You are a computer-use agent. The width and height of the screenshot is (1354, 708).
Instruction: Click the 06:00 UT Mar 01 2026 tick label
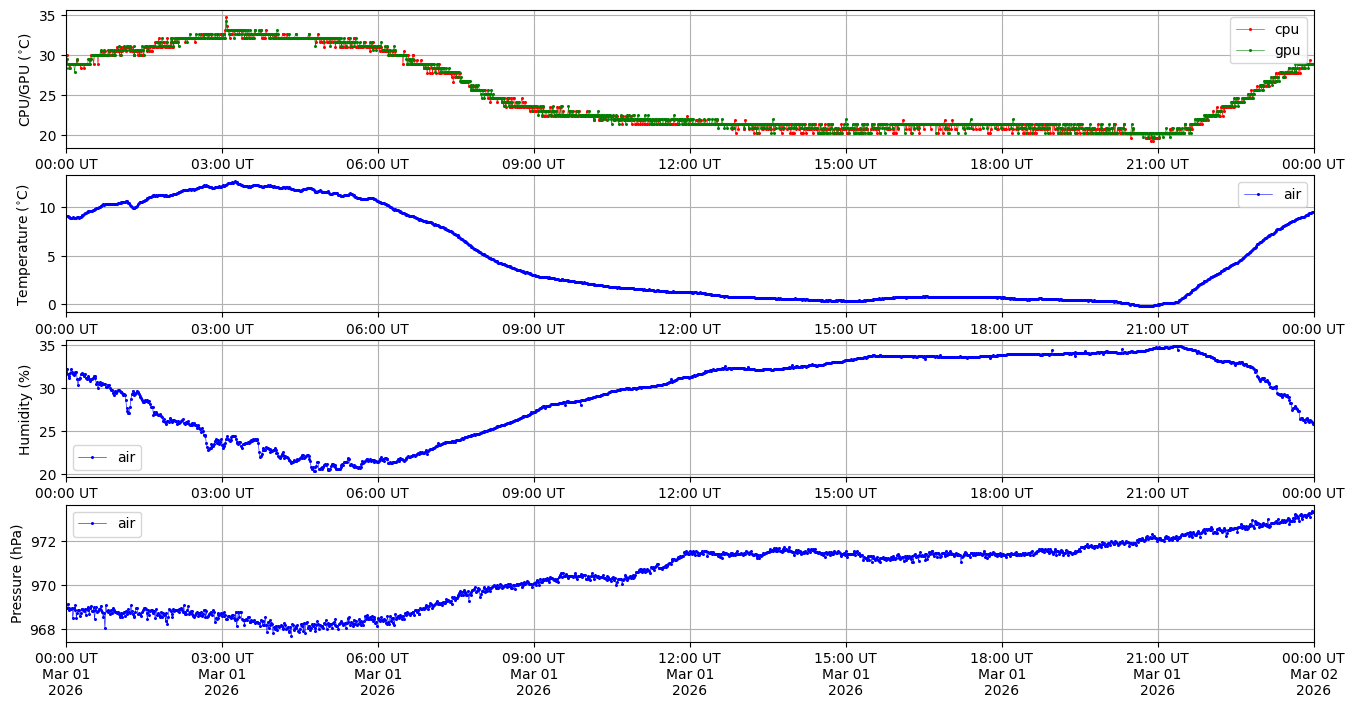(377, 674)
